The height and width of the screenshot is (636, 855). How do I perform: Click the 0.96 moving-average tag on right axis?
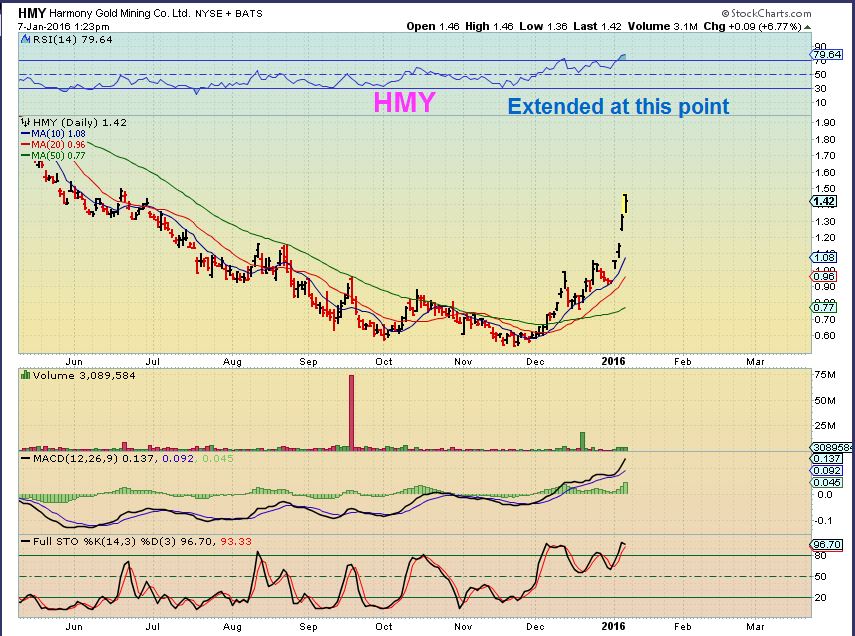point(824,277)
